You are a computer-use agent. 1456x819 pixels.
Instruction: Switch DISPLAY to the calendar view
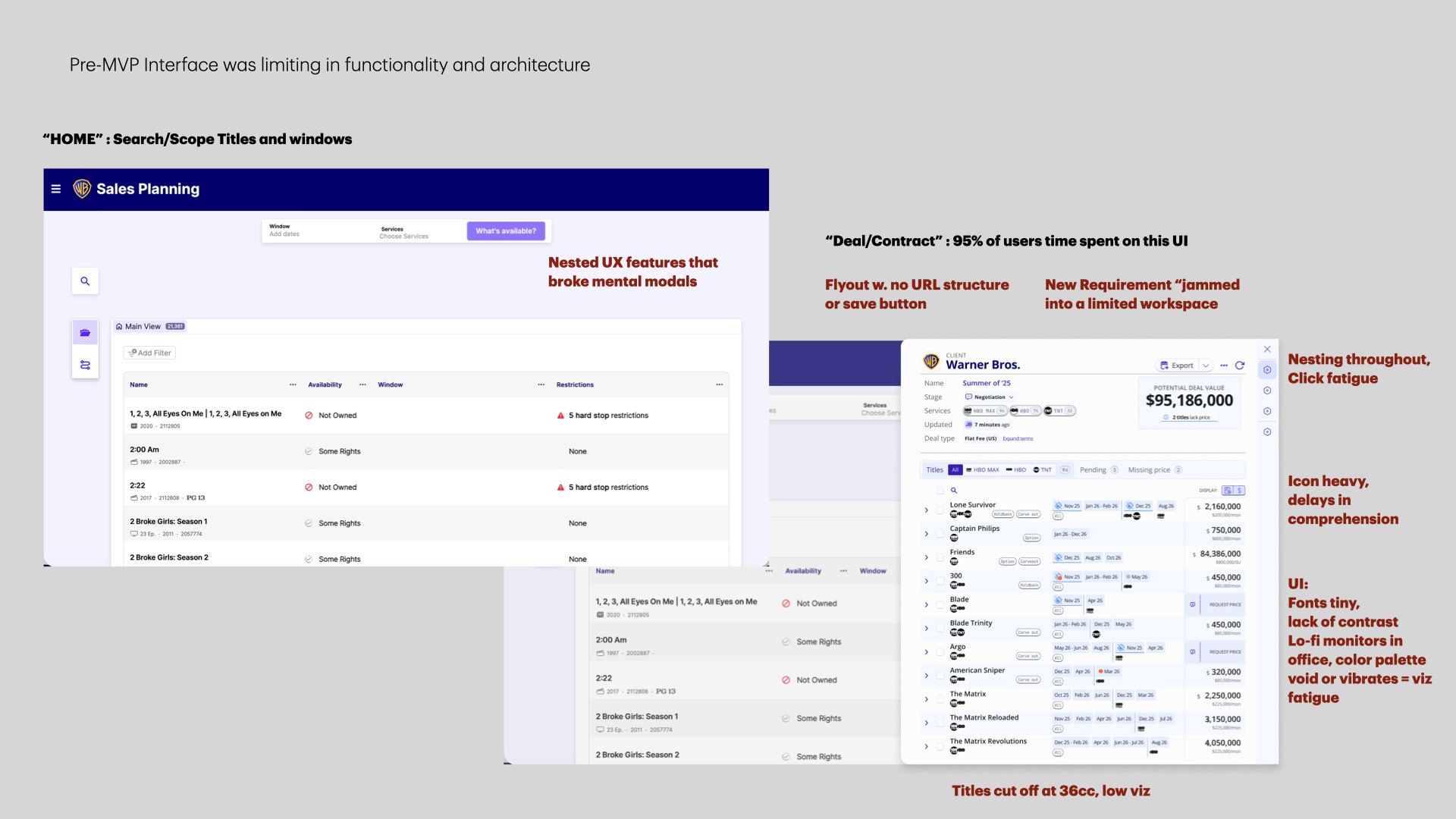point(1228,491)
